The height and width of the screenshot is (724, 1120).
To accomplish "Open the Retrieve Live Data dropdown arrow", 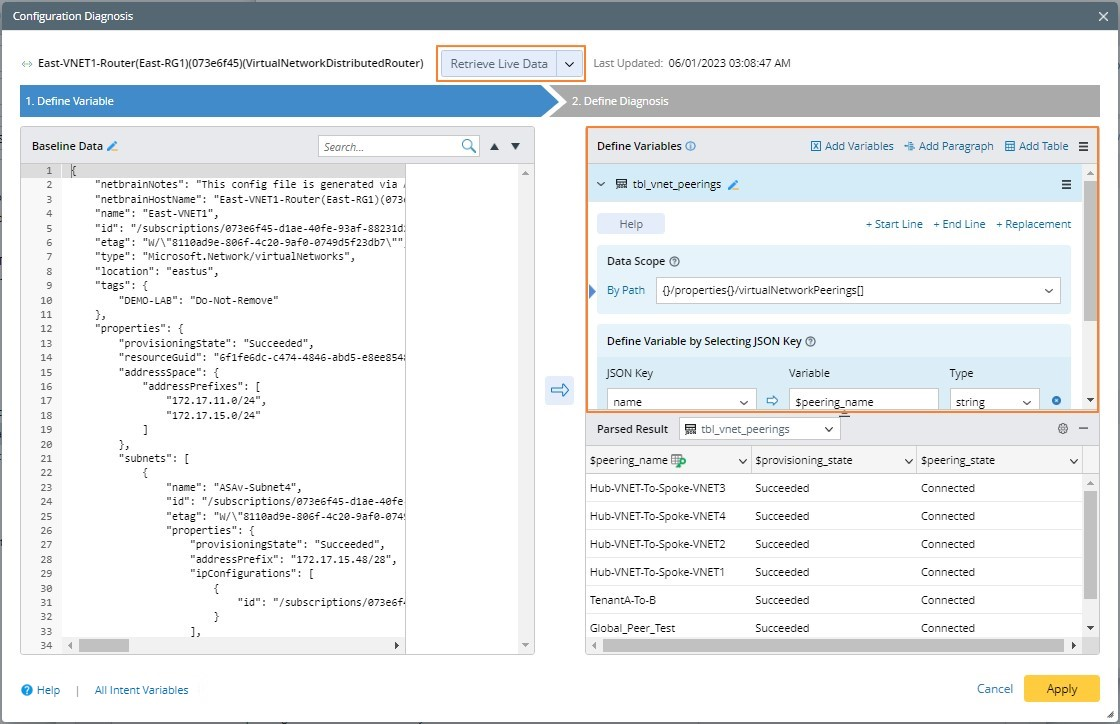I will pyautogui.click(x=569, y=64).
